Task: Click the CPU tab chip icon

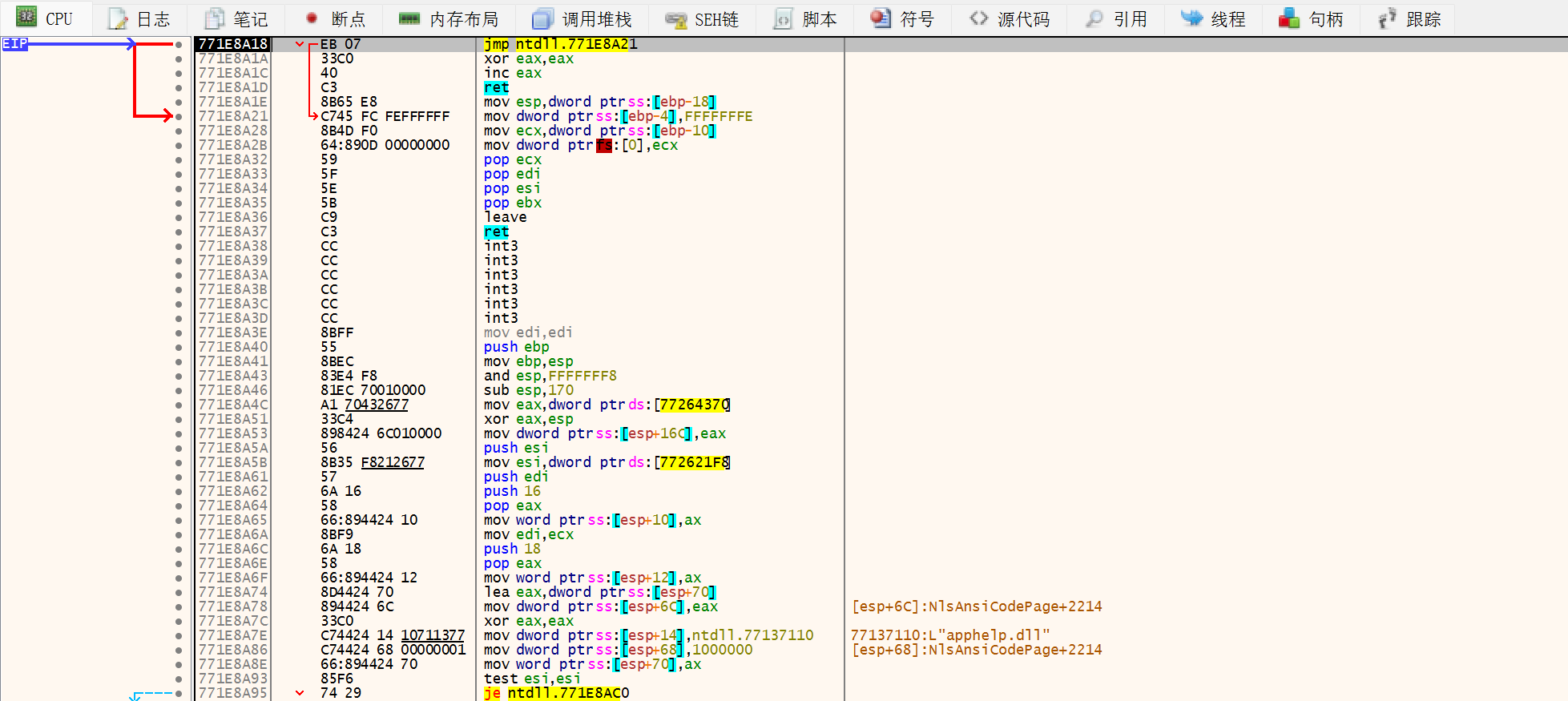Action: (x=26, y=17)
